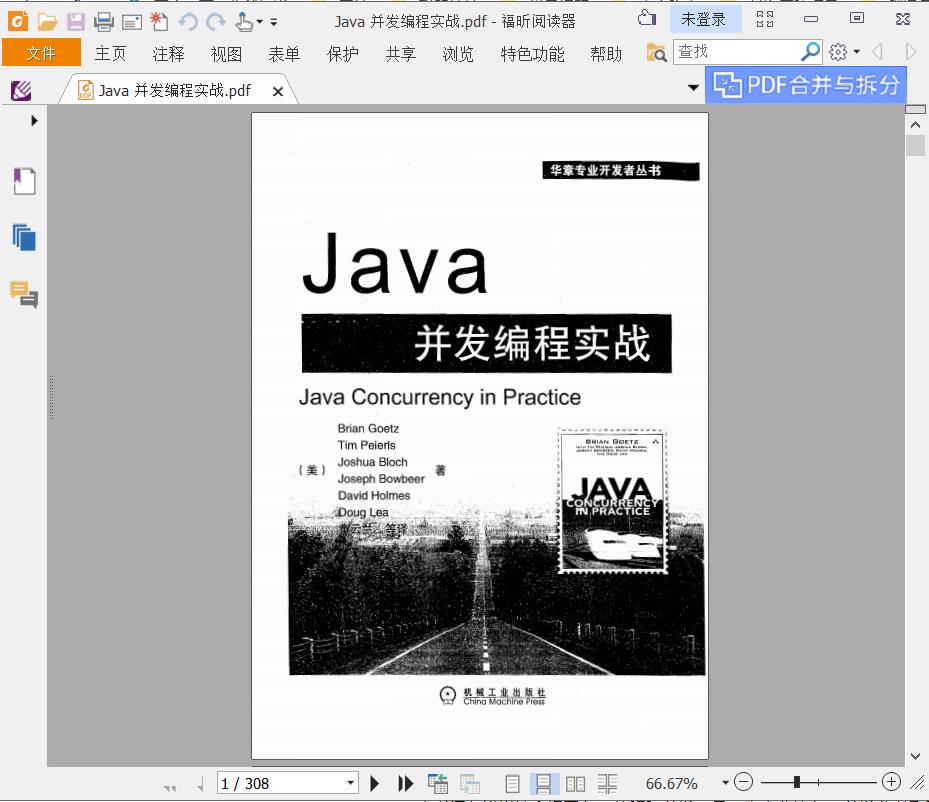The height and width of the screenshot is (802, 929).
Task: Click the next view icon
Action: click(x=470, y=784)
